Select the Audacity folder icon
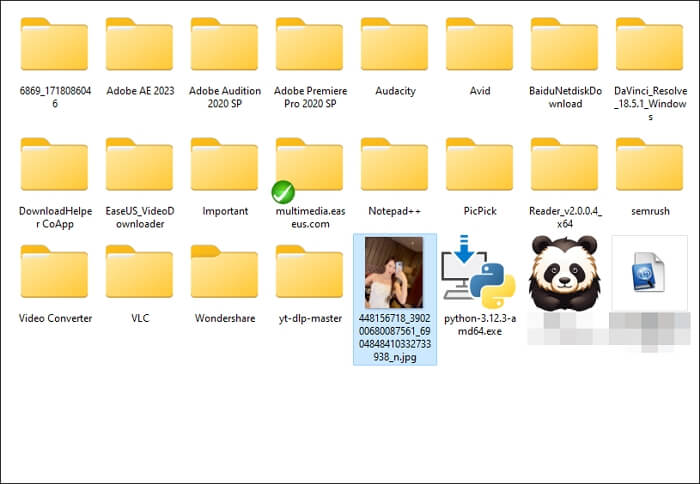This screenshot has width=700, height=484. point(394,46)
